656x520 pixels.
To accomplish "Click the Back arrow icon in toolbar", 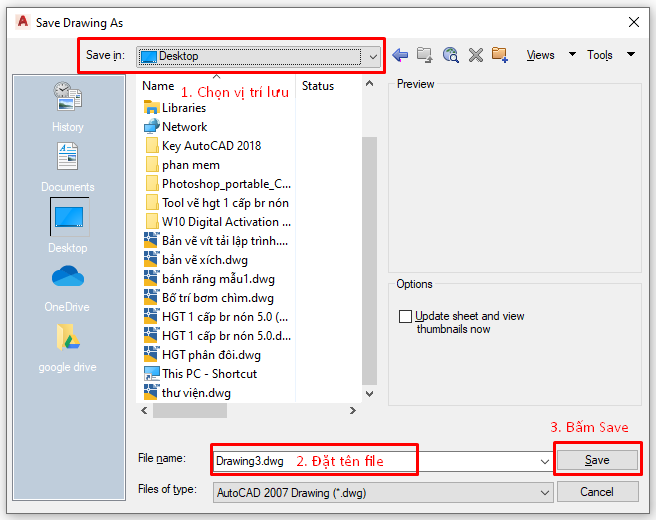I will pyautogui.click(x=400, y=55).
